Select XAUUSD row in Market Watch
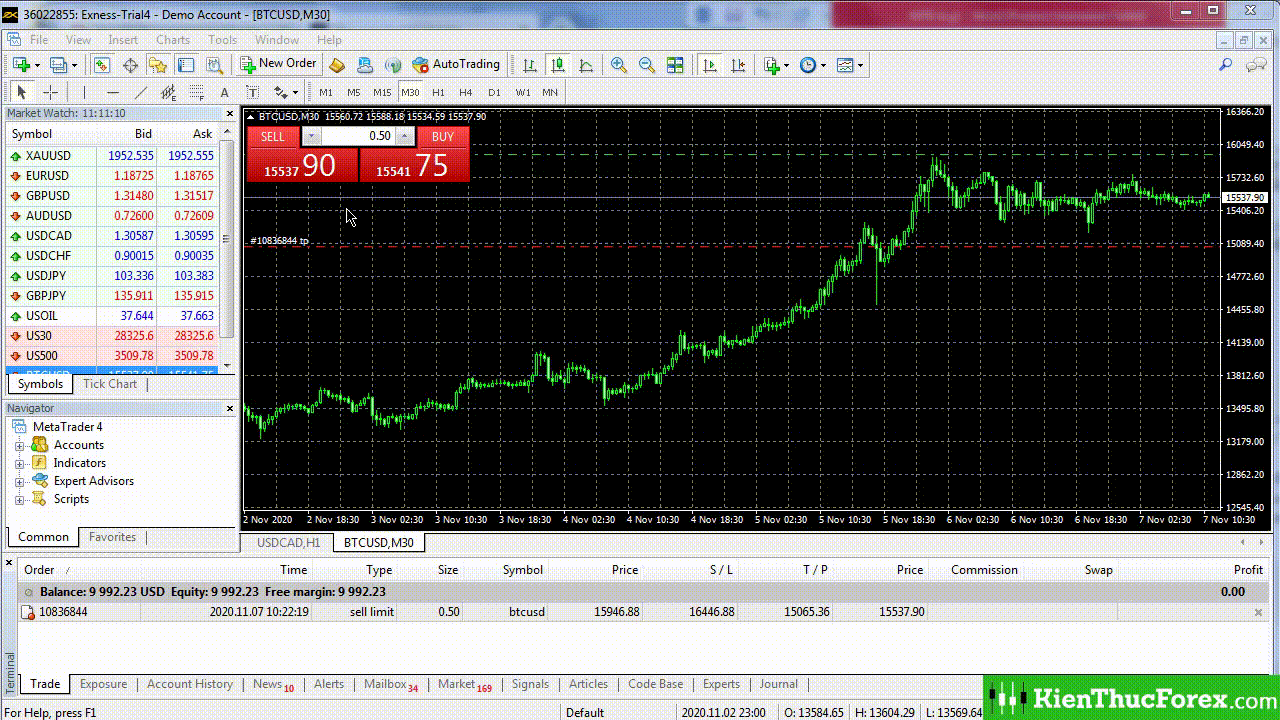 click(112, 155)
